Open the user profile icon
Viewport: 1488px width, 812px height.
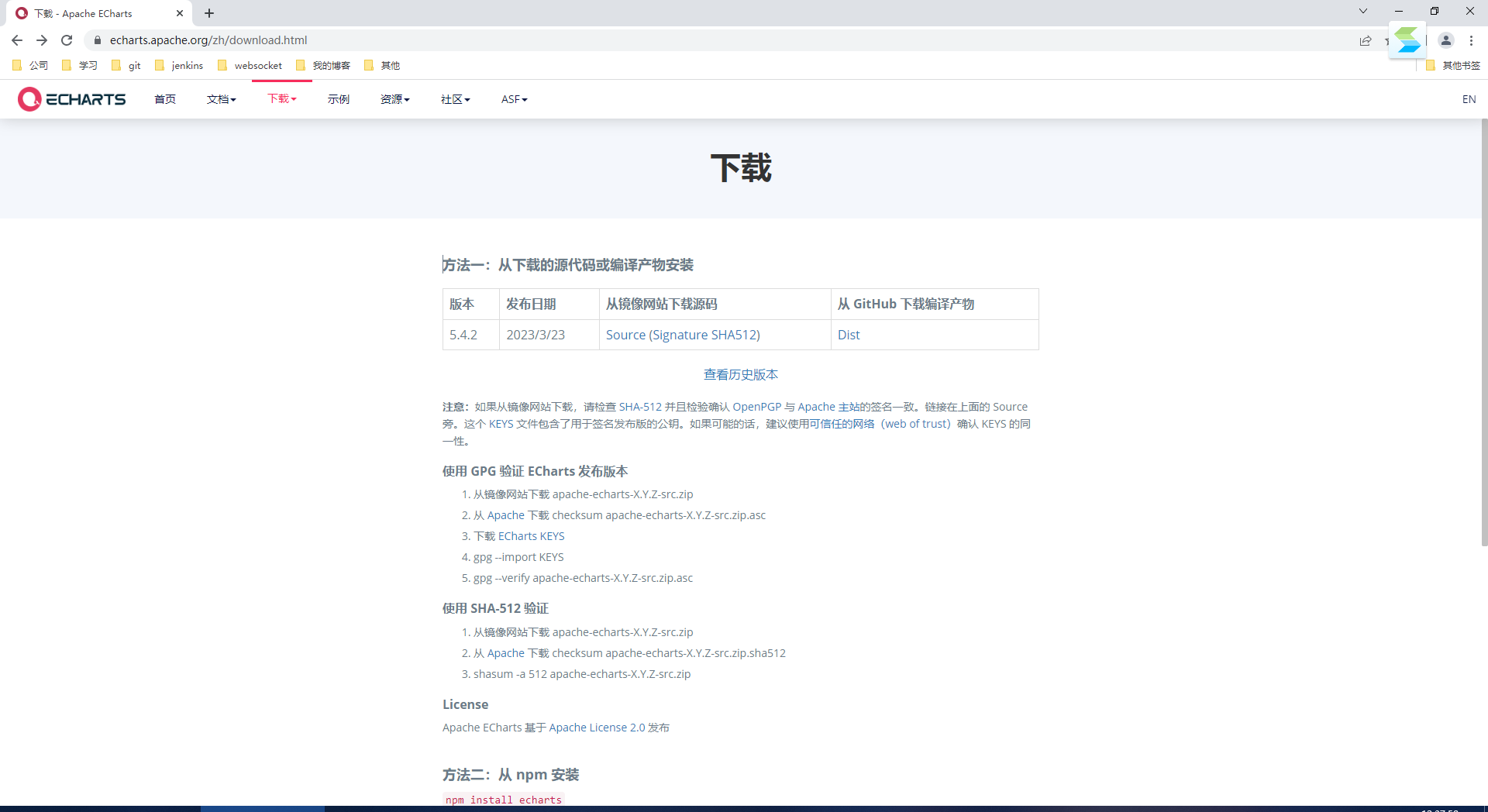point(1446,40)
